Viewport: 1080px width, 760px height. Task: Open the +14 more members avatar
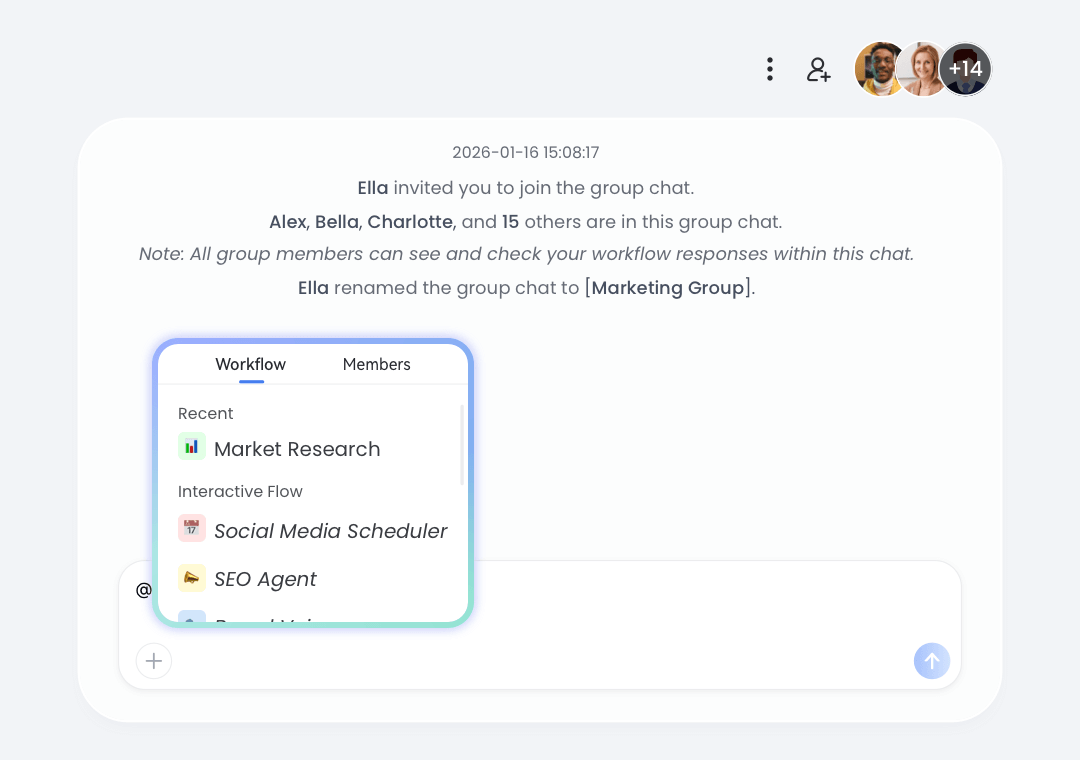pos(966,69)
